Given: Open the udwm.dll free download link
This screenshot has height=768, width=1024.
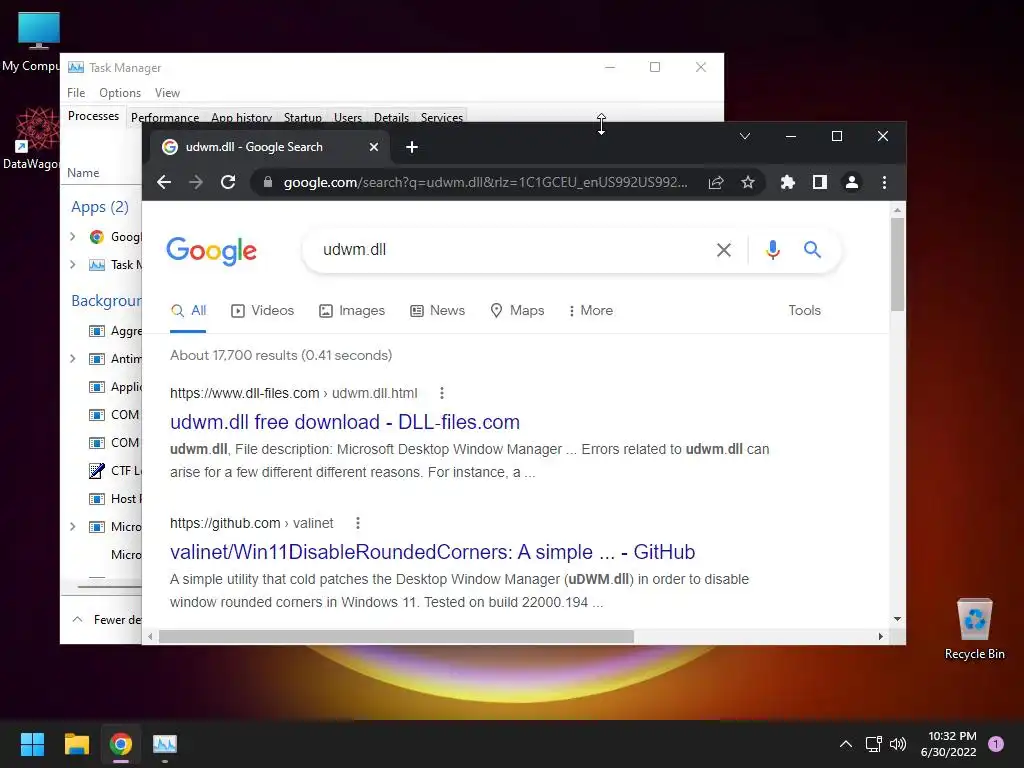Looking at the screenshot, I should coord(345,422).
